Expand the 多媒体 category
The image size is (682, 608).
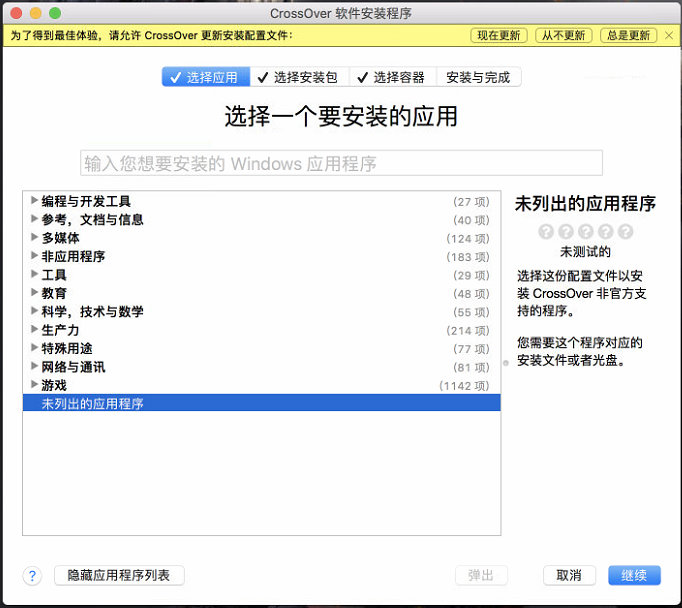[34, 237]
